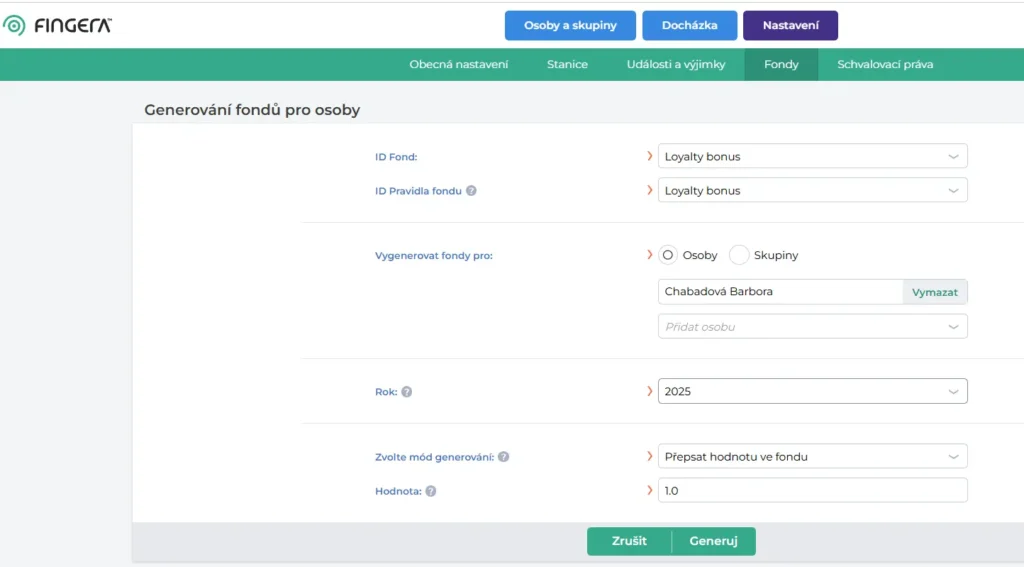
Task: Click the Hodnota value input field
Action: (x=812, y=491)
